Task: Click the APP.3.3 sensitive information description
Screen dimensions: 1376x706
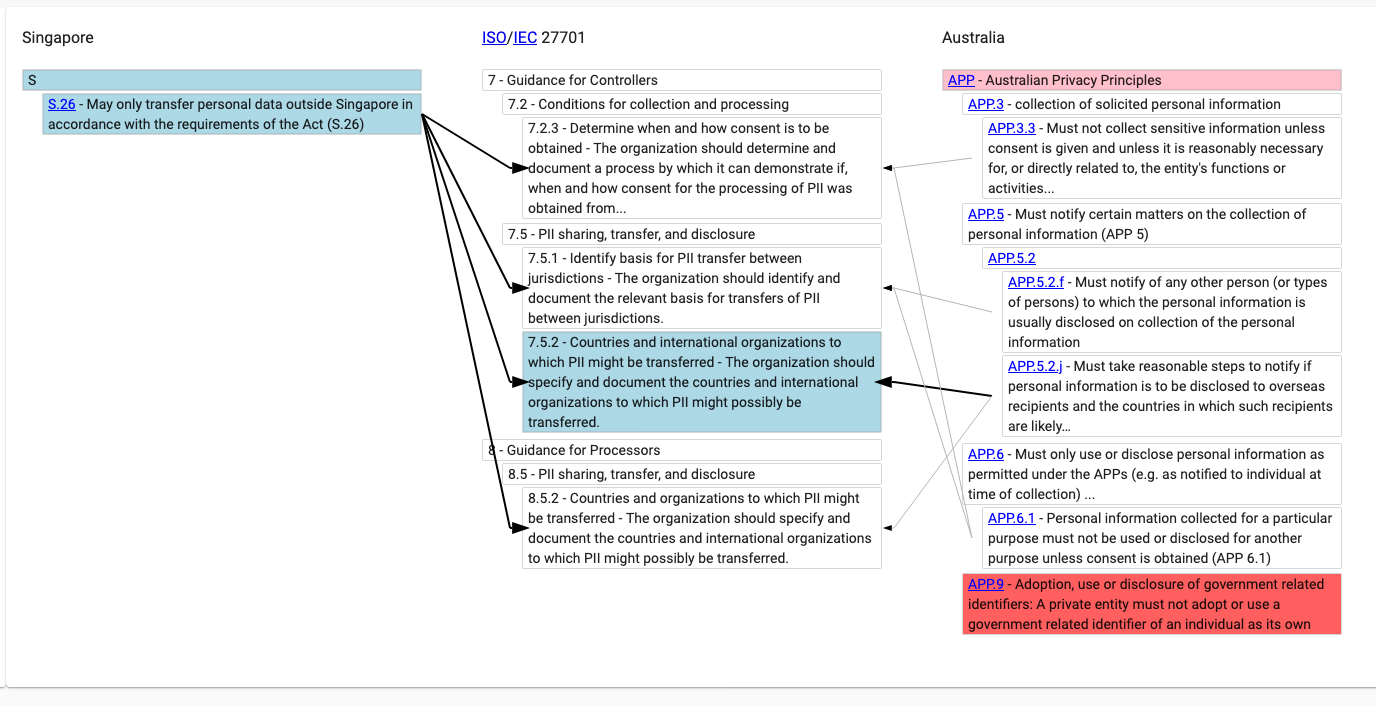Action: (1156, 158)
